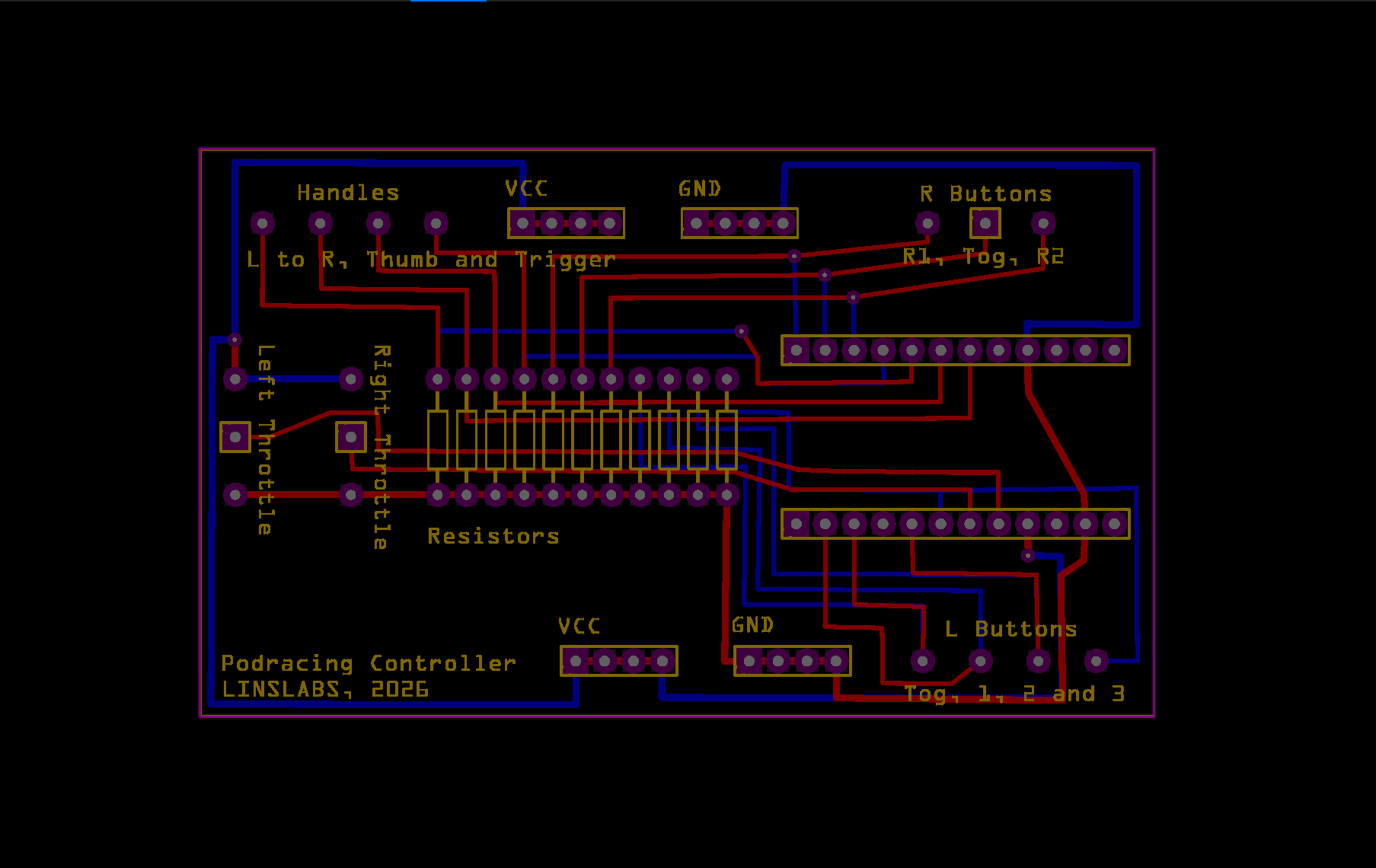This screenshot has width=1376, height=868.
Task: Click the leftmost round pad under Handles
Action: pyautogui.click(x=263, y=223)
